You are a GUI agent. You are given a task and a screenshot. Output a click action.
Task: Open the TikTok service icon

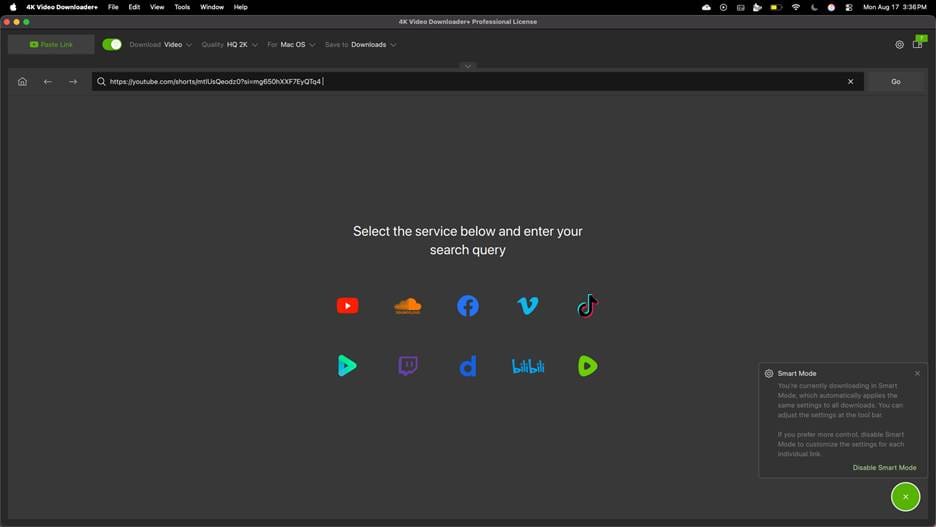587,306
